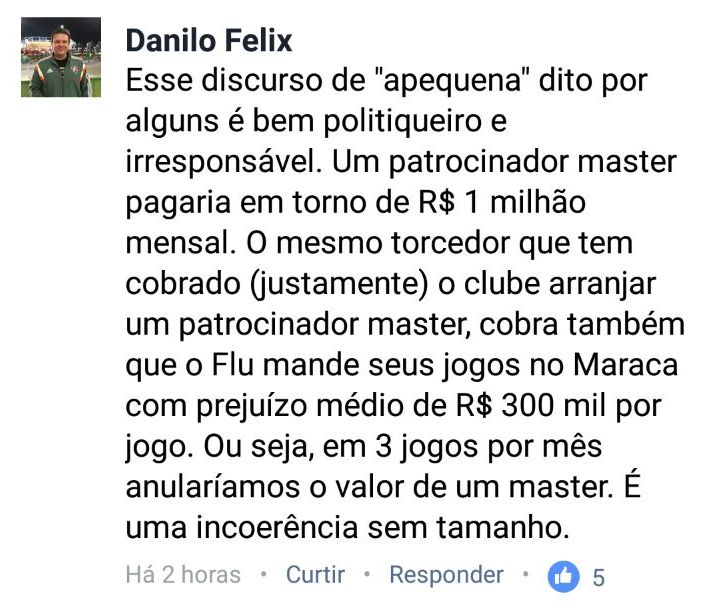The image size is (717, 616).
Task: Click the '(justamente)' parenthetical text
Action: (x=339, y=284)
